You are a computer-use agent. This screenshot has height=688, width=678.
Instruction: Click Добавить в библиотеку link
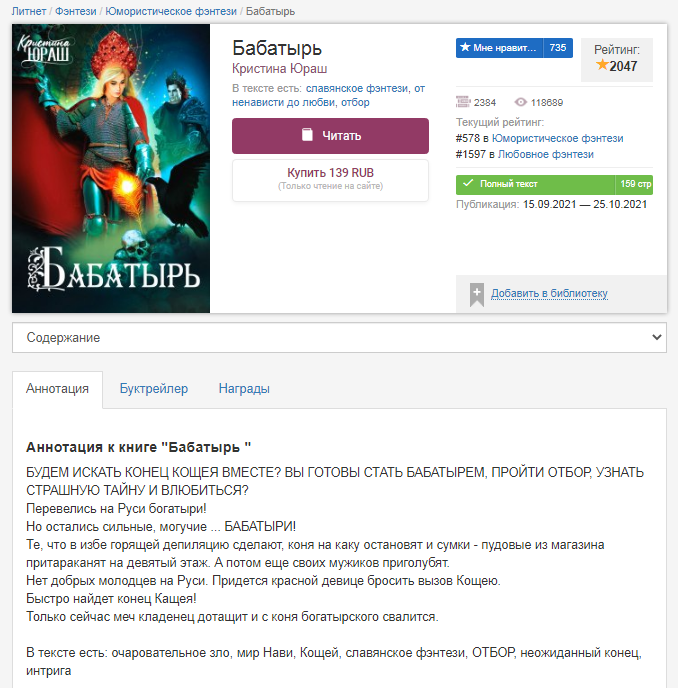tap(549, 293)
